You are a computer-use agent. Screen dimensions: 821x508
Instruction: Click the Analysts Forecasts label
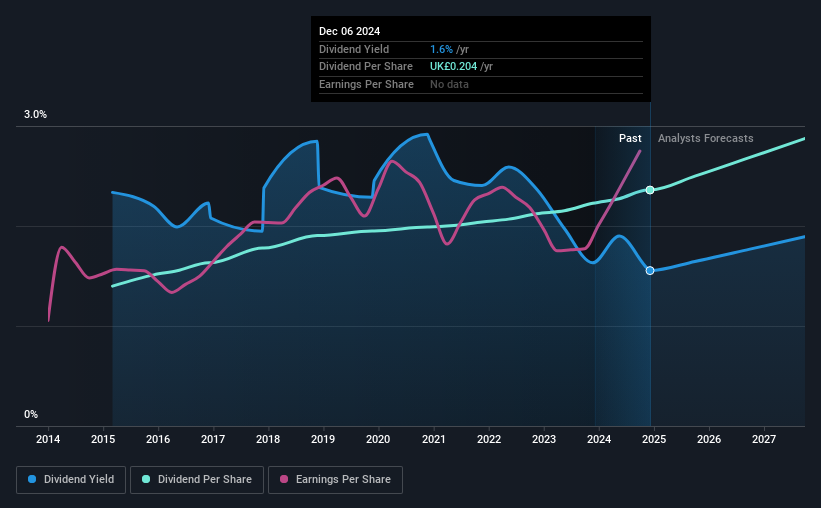705,138
